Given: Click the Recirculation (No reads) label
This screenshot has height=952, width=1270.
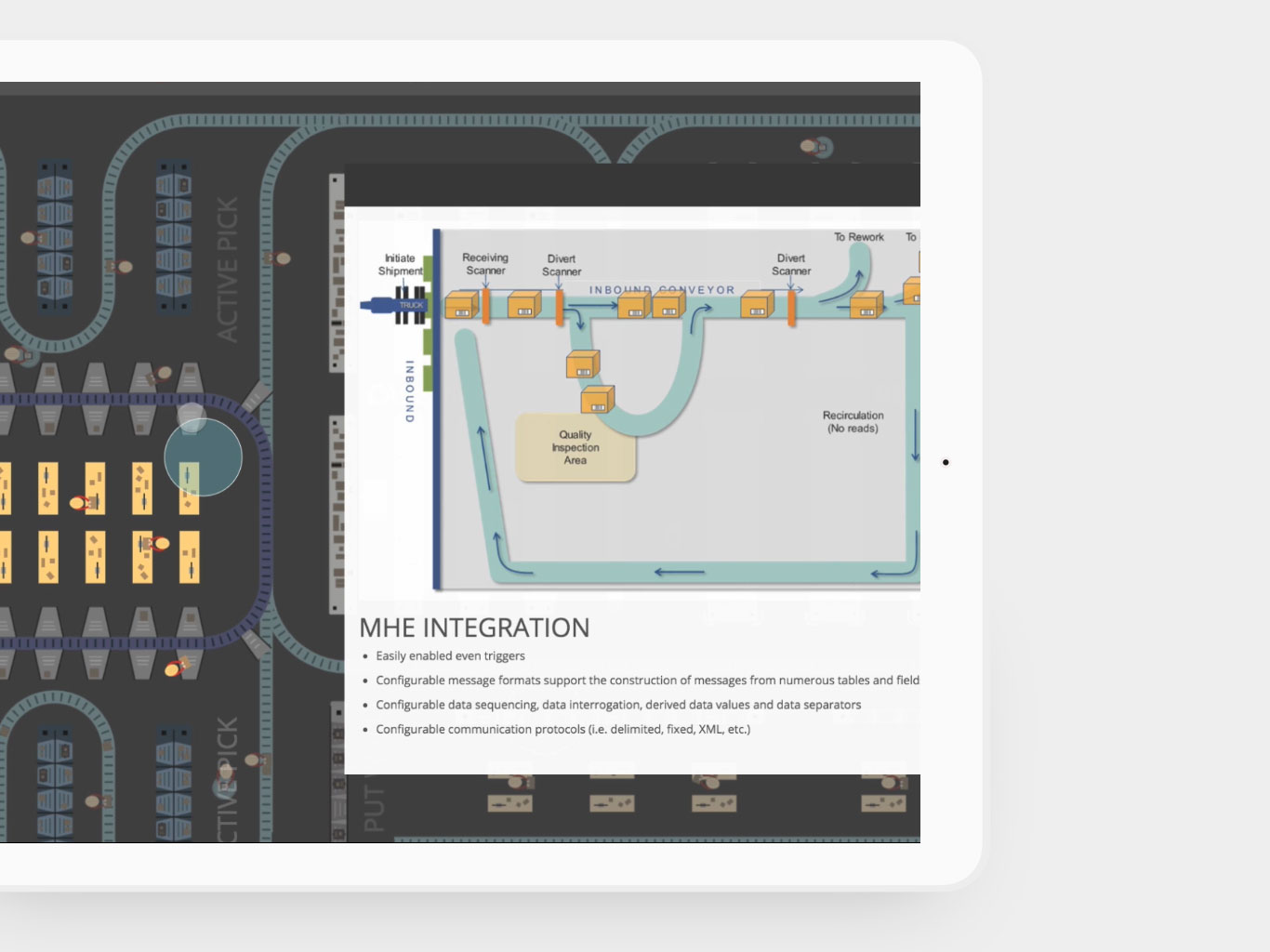Looking at the screenshot, I should pos(853,422).
